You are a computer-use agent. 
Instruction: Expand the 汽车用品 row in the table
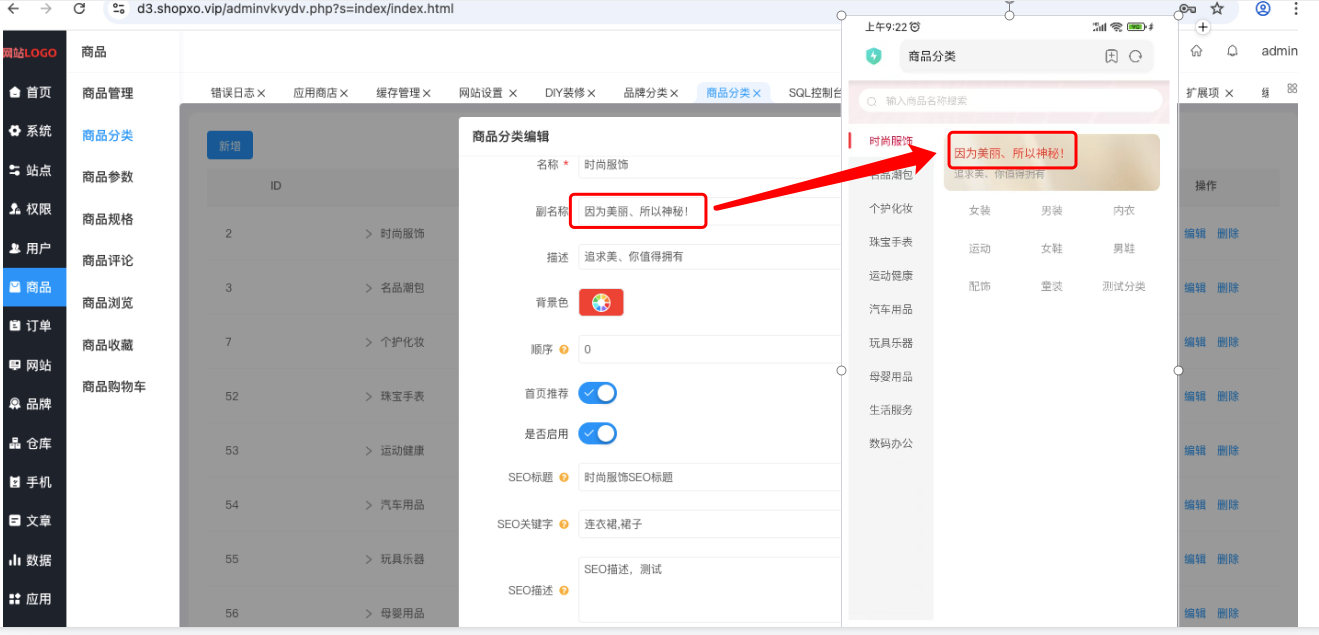point(368,505)
